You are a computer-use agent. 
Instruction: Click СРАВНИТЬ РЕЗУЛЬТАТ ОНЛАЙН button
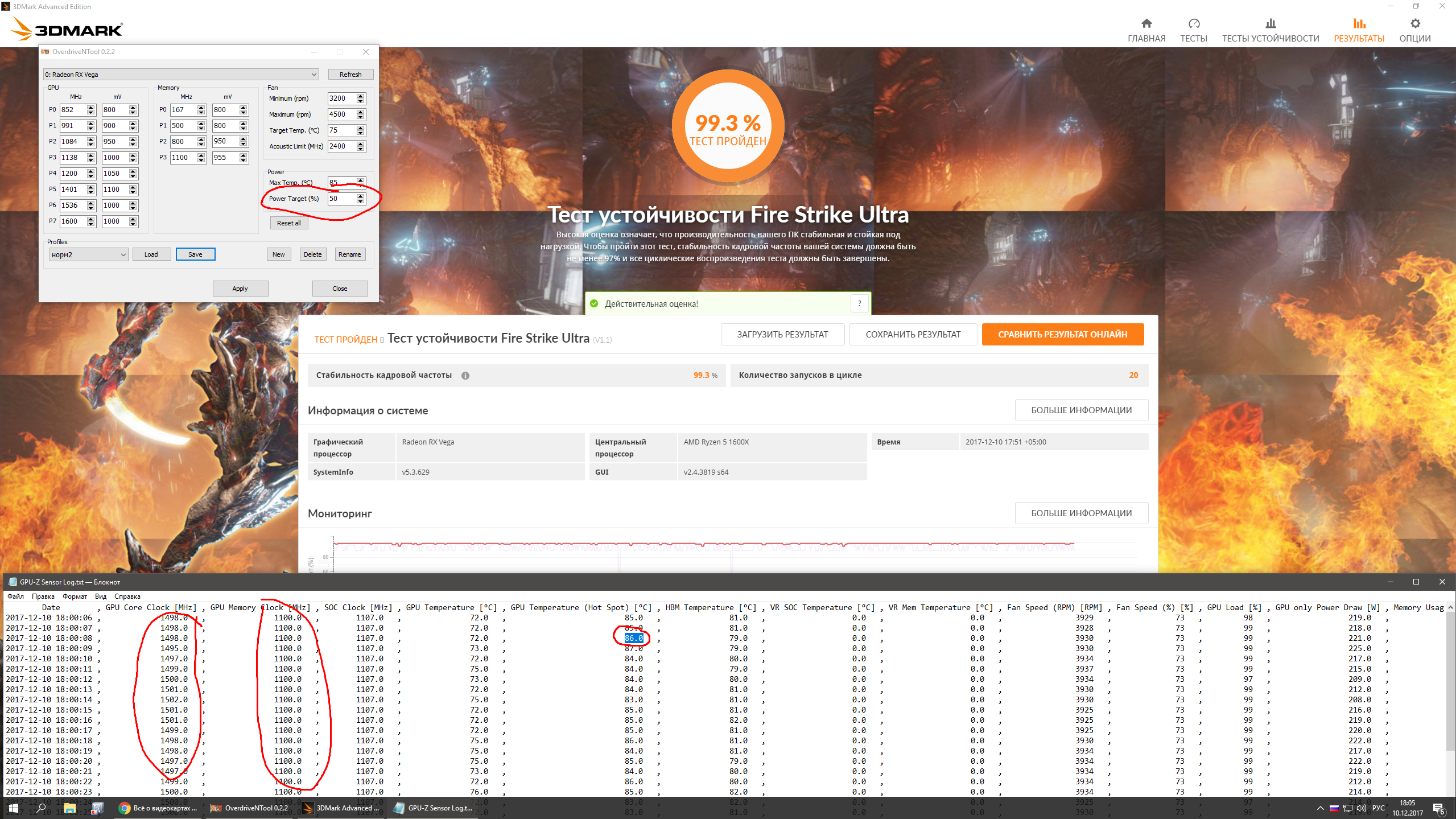point(1062,335)
